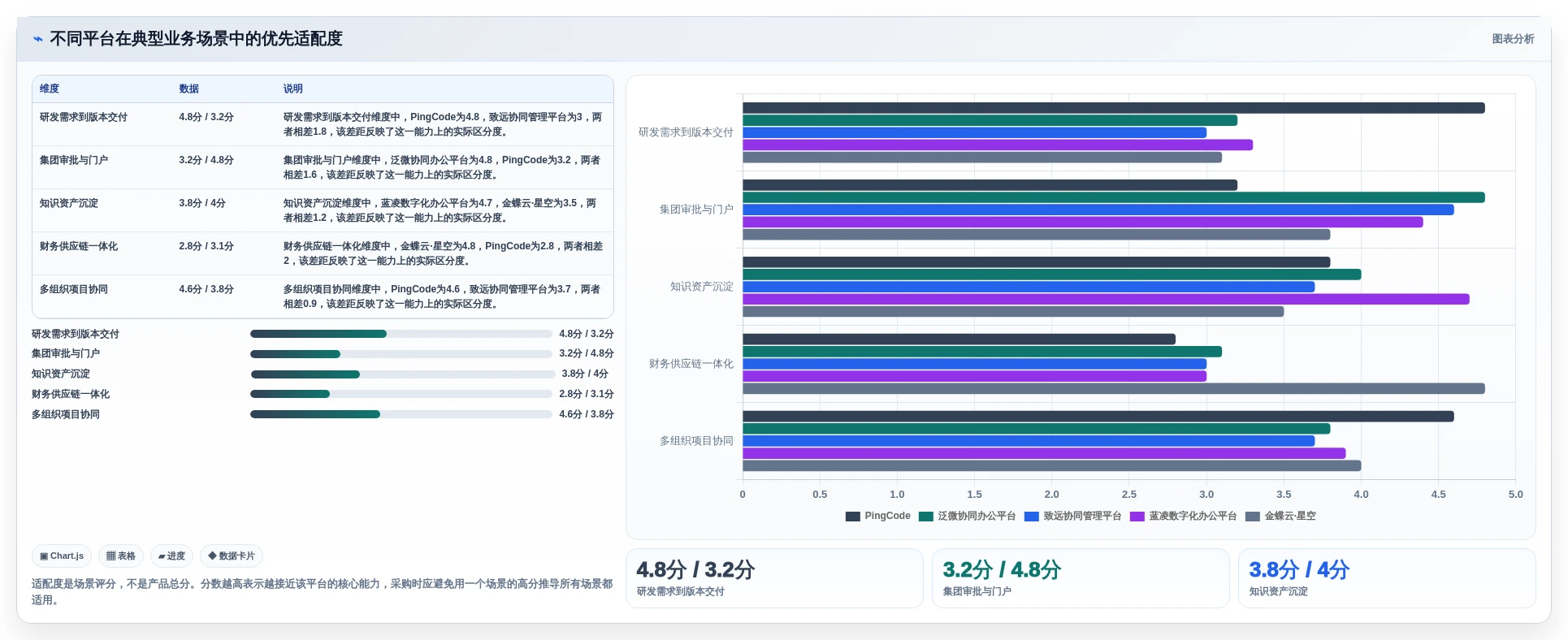Click 知识资产沉淀 label in progress list

[x=61, y=374]
